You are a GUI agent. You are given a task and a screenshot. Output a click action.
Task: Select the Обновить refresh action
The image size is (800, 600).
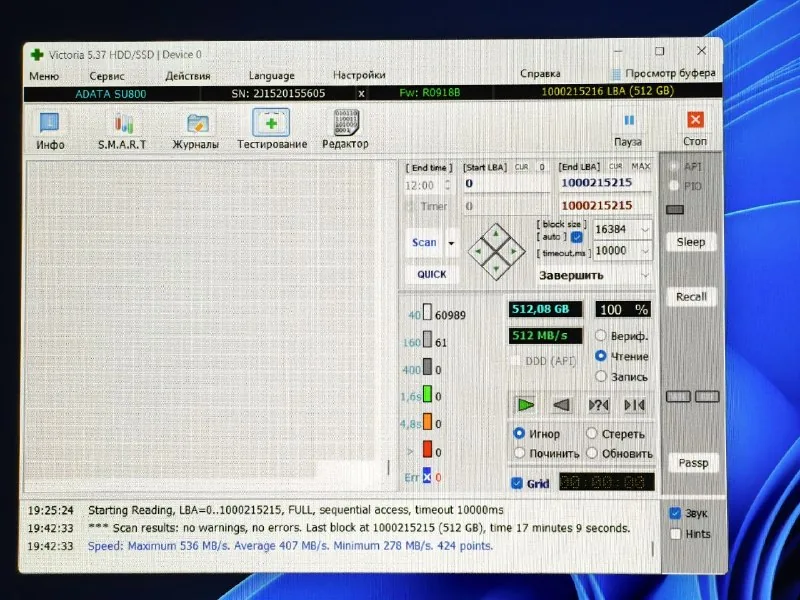[592, 453]
